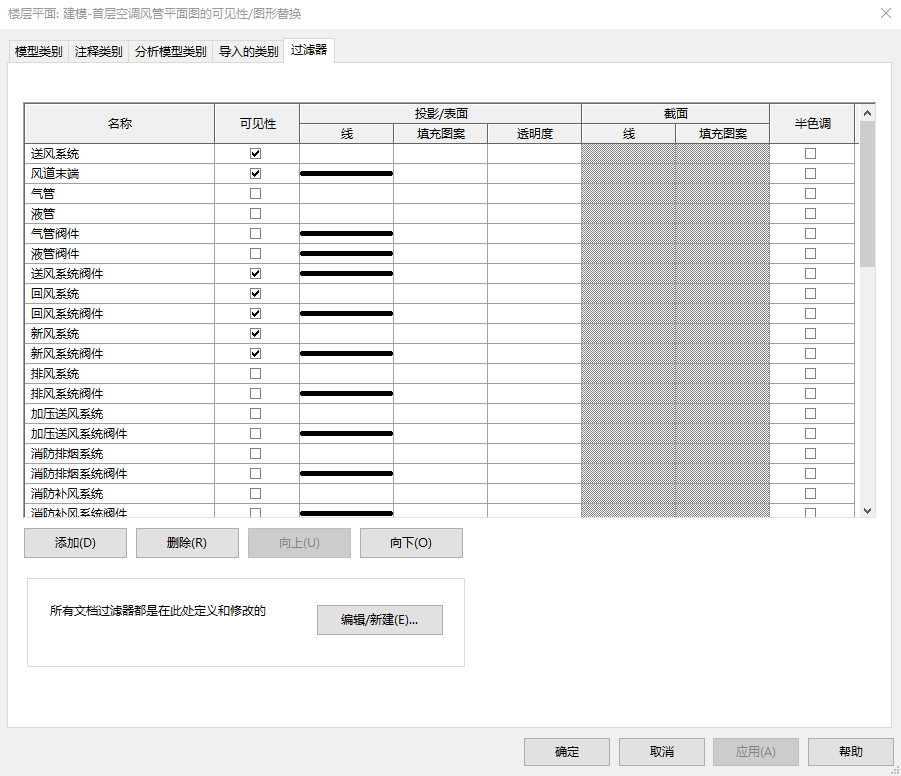The image size is (901, 776).
Task: Click the 删除(R) button
Action: (187, 543)
